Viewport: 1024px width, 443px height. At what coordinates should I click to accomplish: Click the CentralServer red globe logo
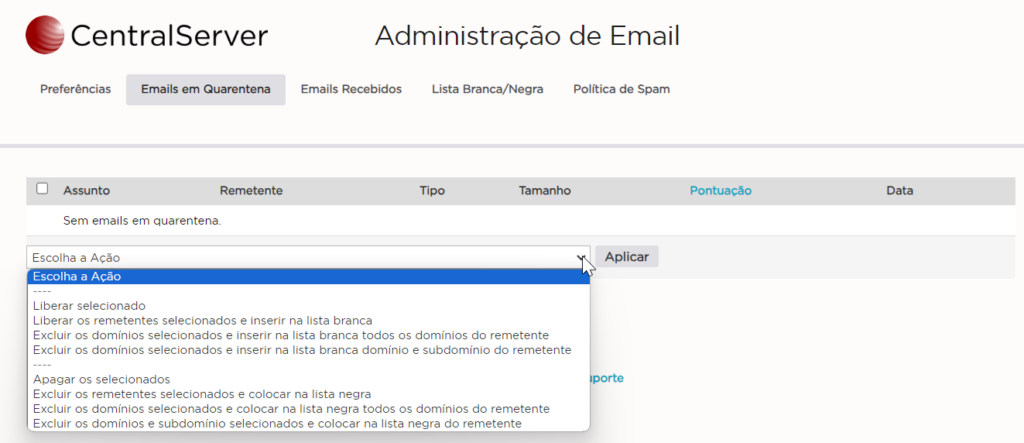44,36
